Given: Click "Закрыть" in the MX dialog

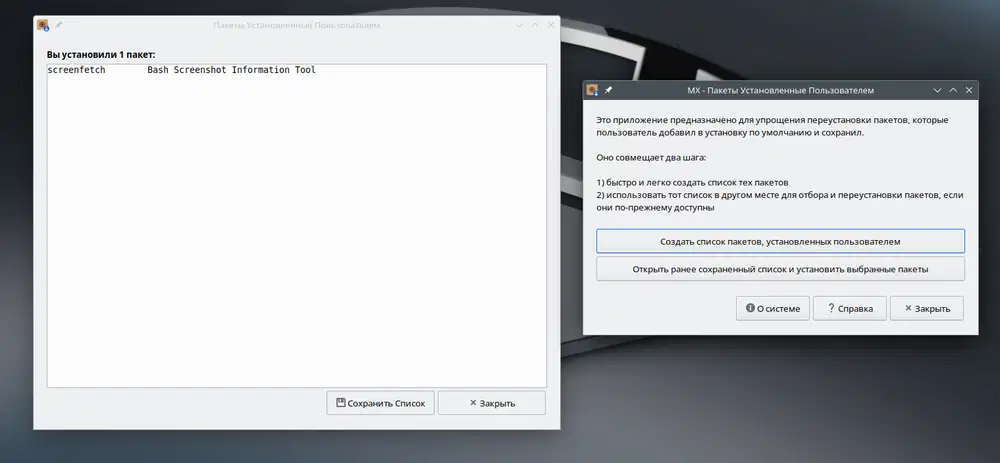Looking at the screenshot, I should tap(927, 308).
